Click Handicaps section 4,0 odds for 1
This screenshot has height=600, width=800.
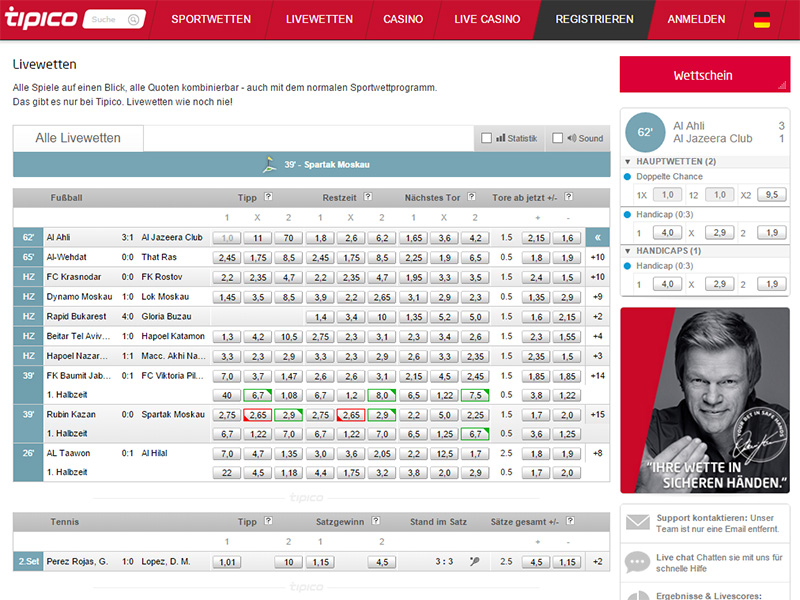[x=667, y=284]
